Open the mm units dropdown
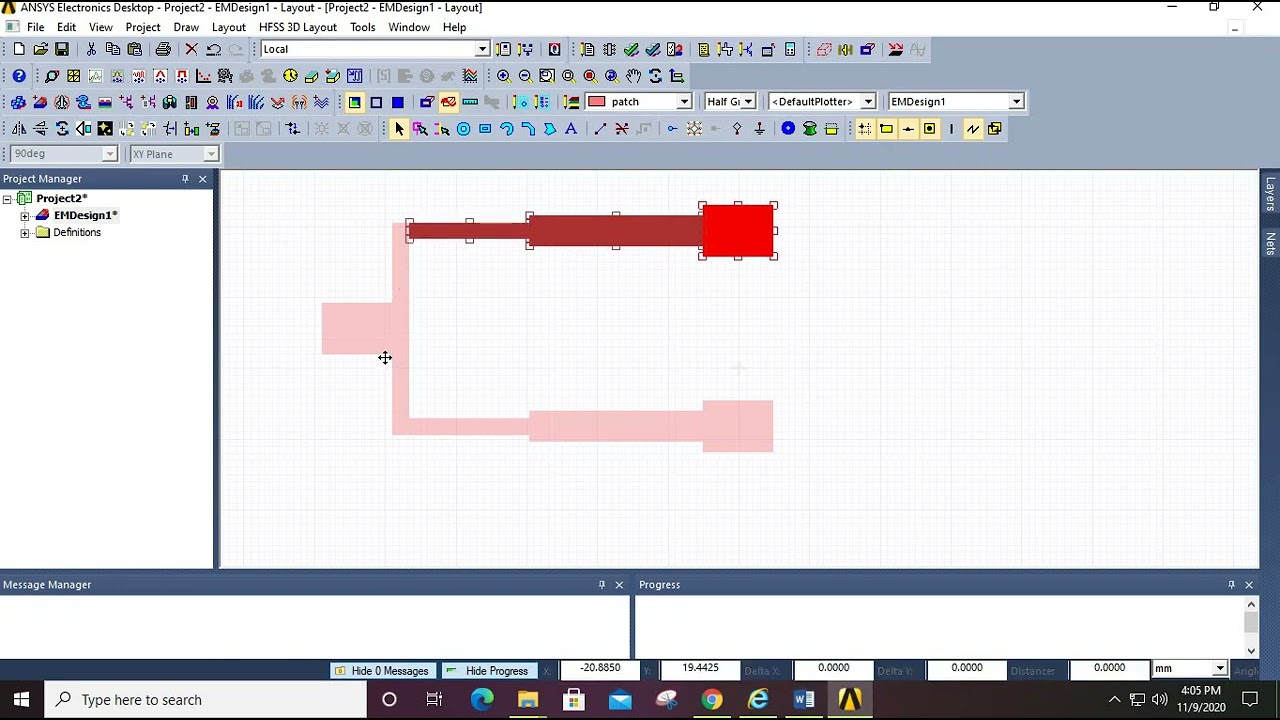The height and width of the screenshot is (720, 1280). click(x=1219, y=668)
